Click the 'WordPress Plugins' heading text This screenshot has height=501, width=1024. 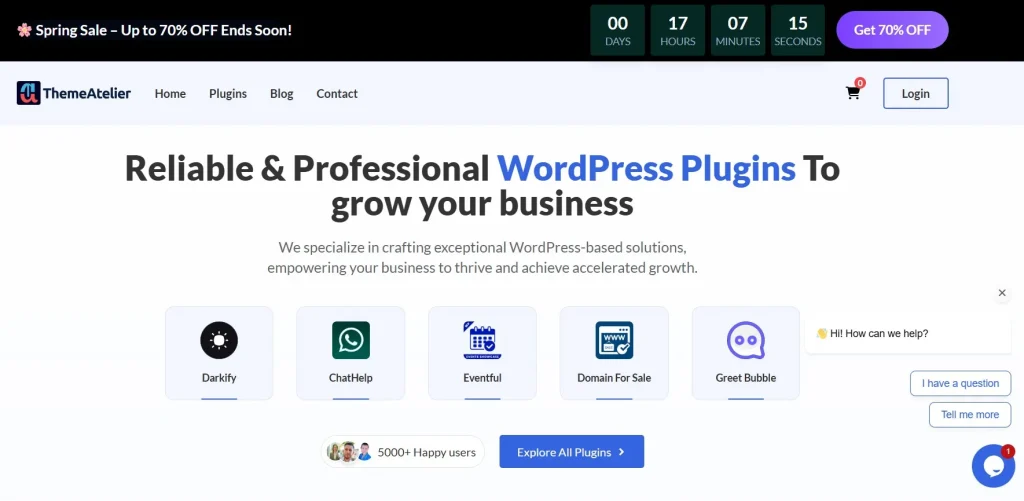tap(647, 169)
